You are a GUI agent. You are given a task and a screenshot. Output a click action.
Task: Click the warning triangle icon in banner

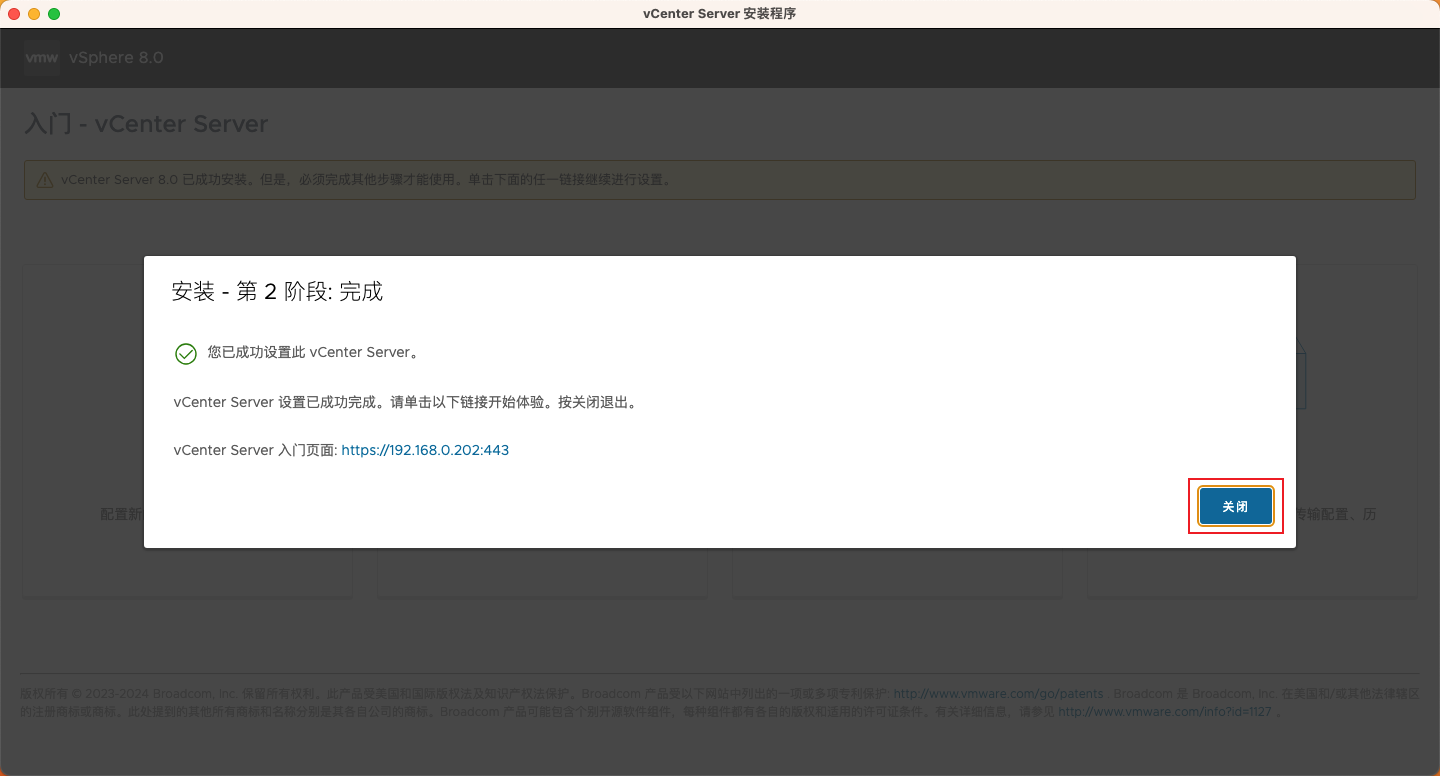click(45, 181)
